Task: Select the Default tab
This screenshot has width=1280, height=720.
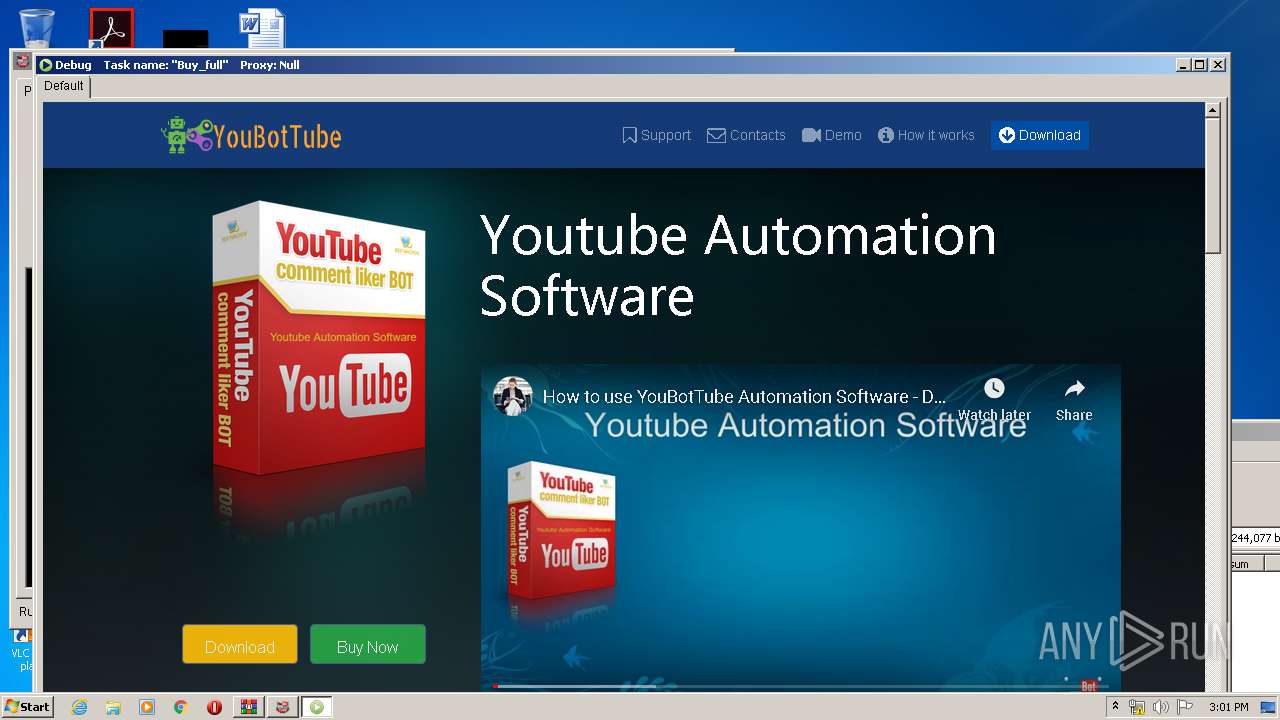Action: click(64, 86)
